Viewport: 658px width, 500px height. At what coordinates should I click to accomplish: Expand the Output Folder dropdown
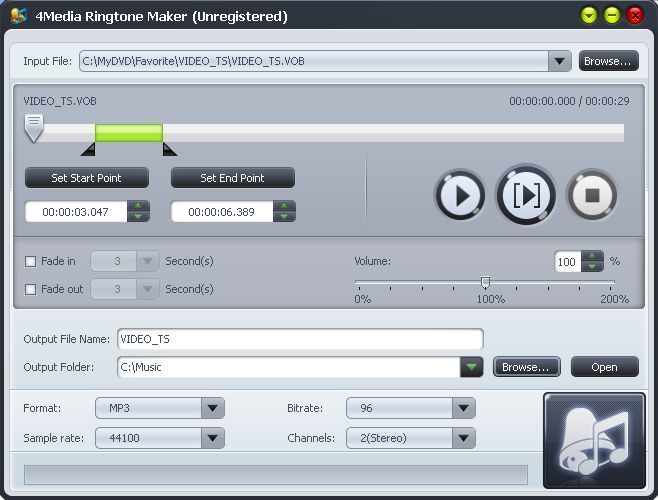[x=471, y=367]
